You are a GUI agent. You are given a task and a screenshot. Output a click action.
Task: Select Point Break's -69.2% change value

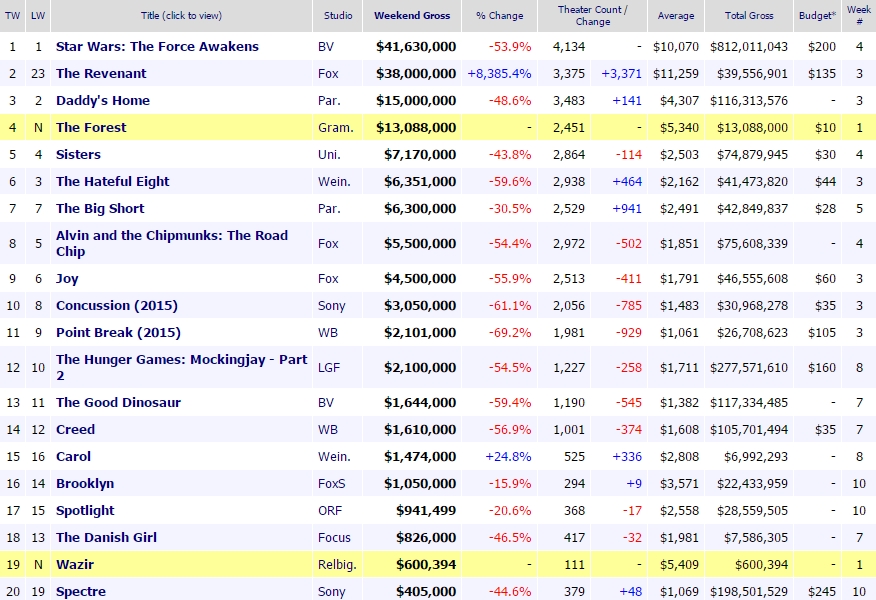(x=510, y=332)
